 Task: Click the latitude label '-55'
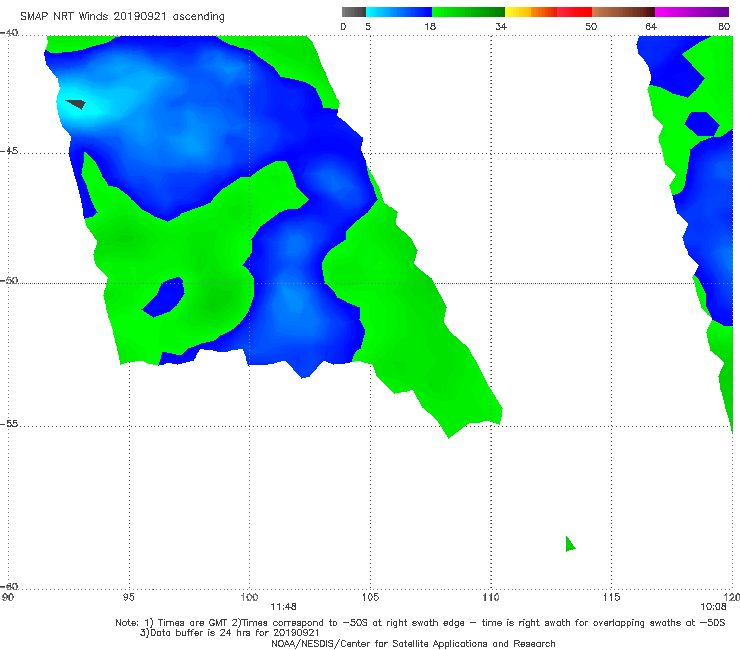(x=9, y=424)
